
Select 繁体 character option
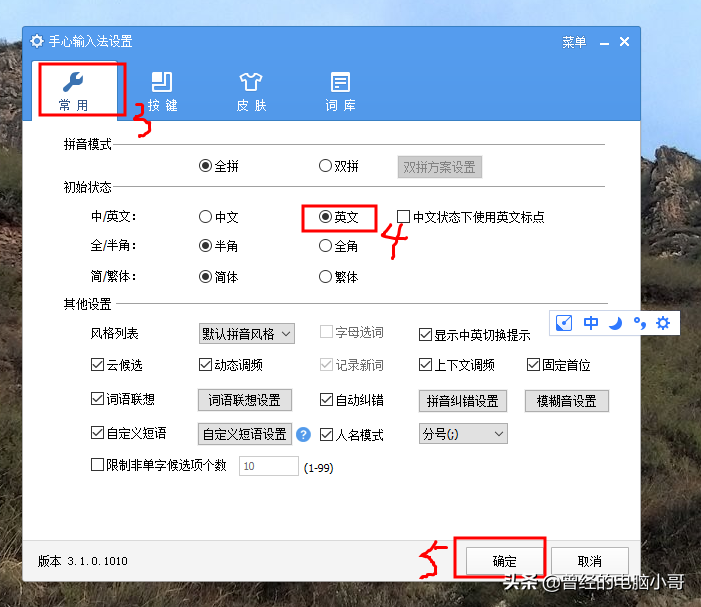338,277
